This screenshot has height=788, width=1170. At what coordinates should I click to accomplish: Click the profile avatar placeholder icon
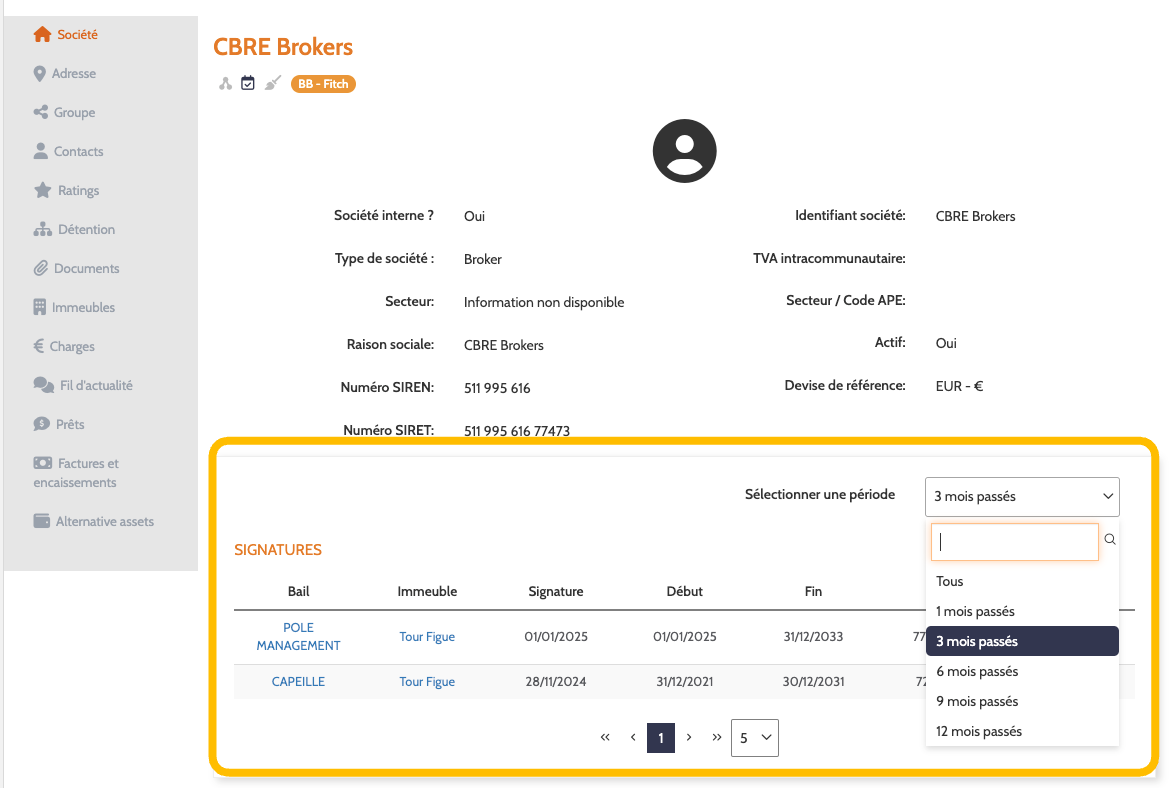tap(684, 151)
